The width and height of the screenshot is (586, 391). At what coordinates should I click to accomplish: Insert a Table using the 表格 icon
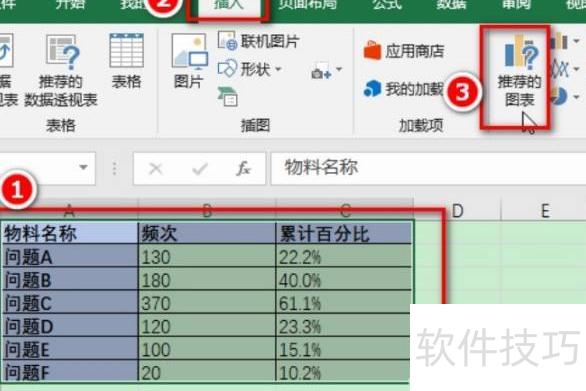(x=126, y=61)
